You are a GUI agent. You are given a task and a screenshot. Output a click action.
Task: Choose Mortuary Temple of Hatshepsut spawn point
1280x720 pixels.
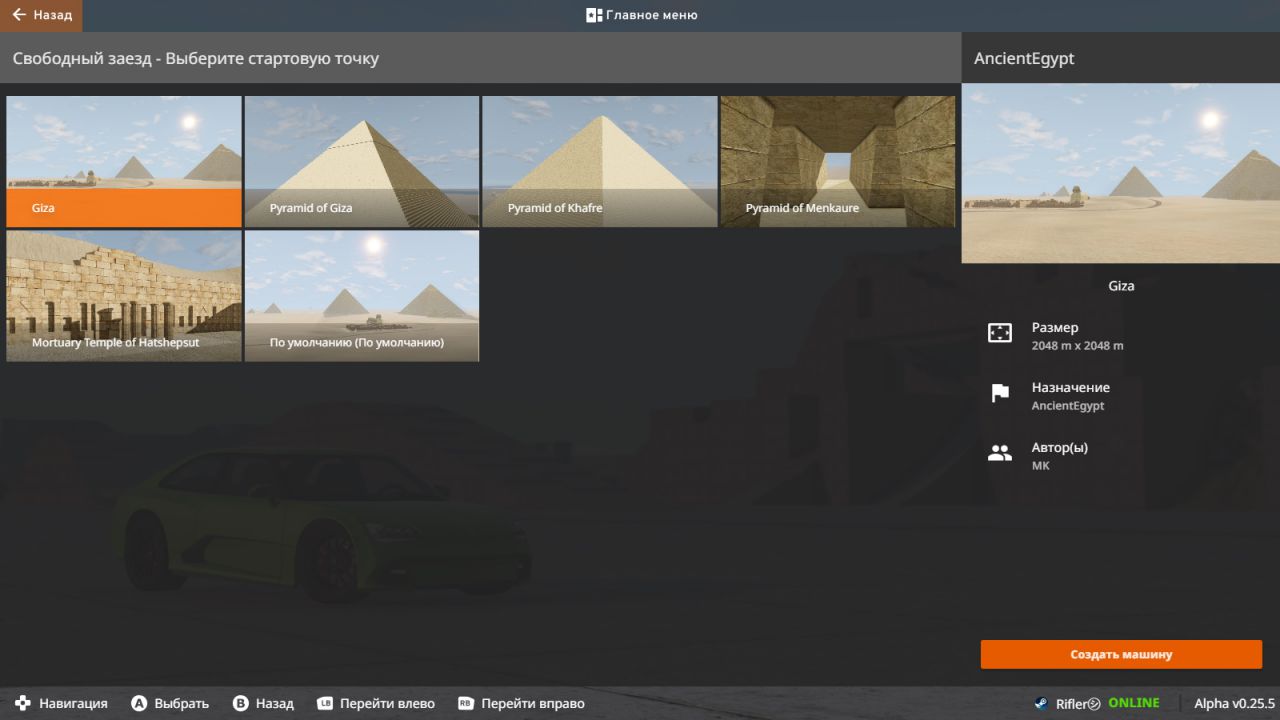pyautogui.click(x=124, y=296)
